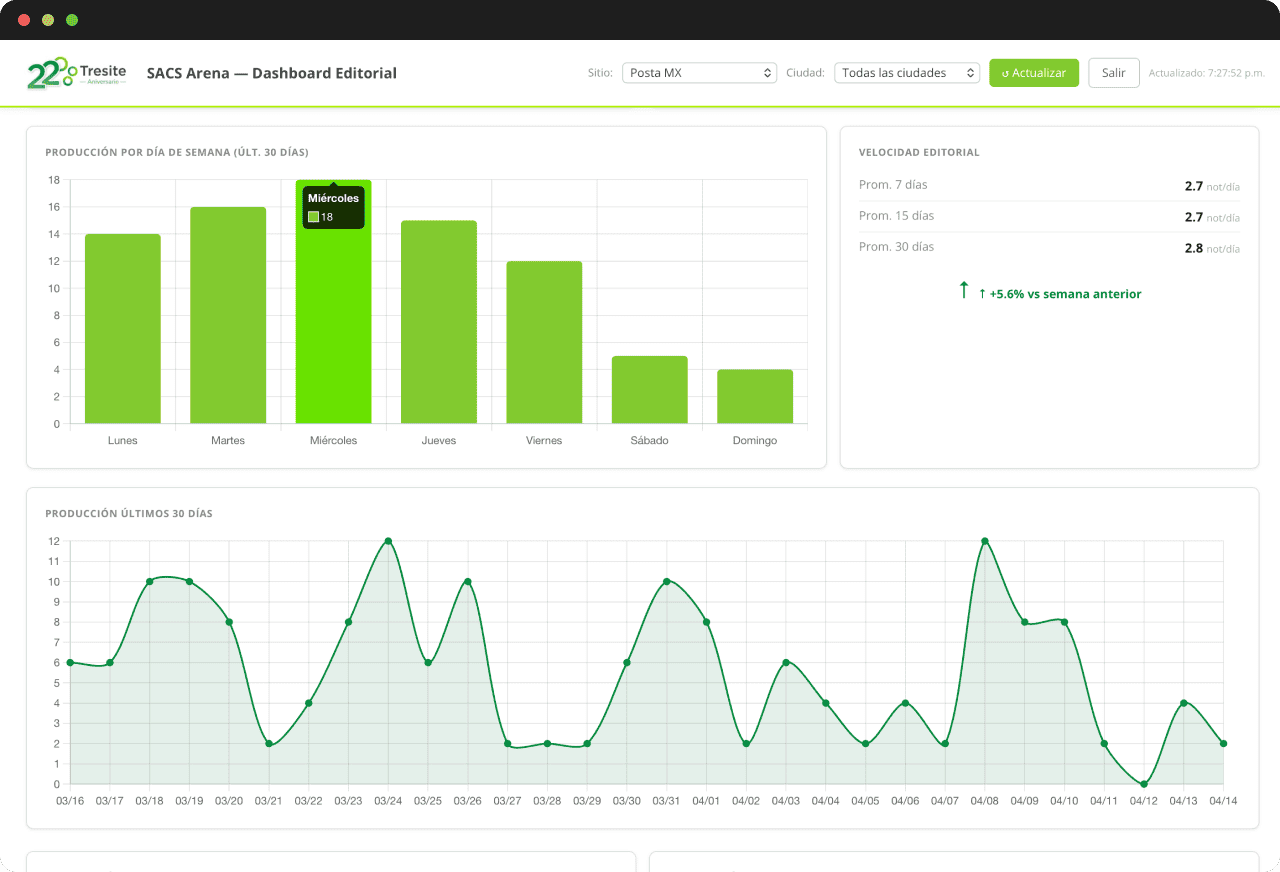Open the Sitio dropdown showing Posta MX
This screenshot has height=872, width=1280.
coord(699,73)
